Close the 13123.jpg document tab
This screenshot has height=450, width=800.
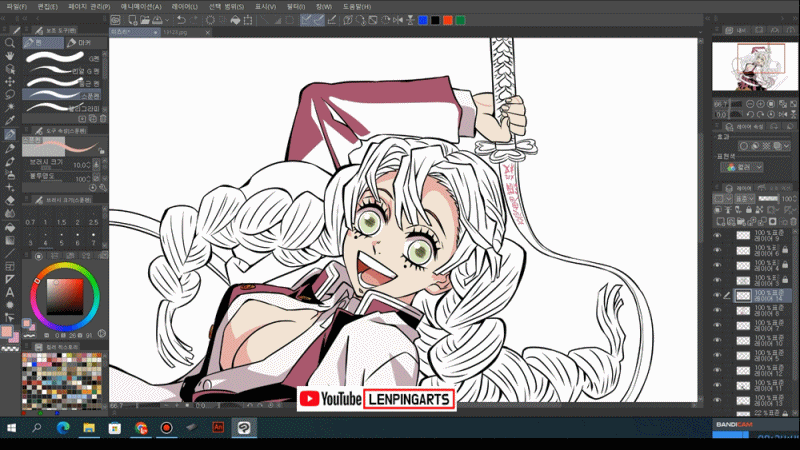208,32
